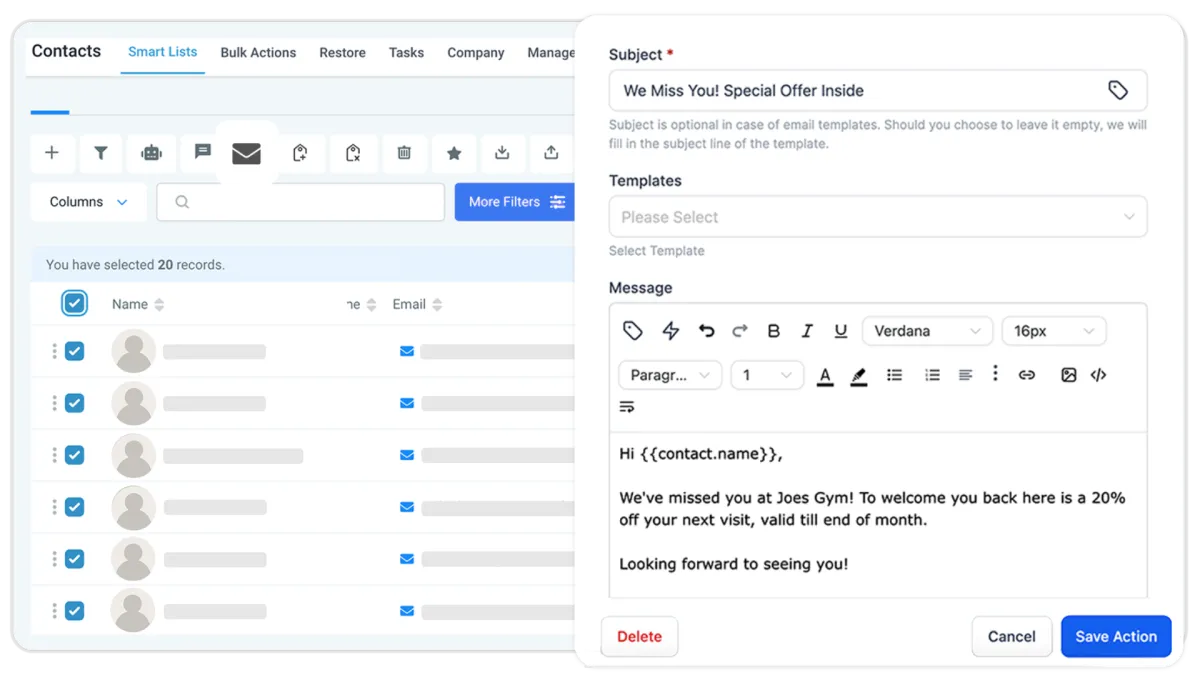The image size is (1200, 675).
Task: Click the first contact's avatar thumbnail
Action: pos(133,351)
